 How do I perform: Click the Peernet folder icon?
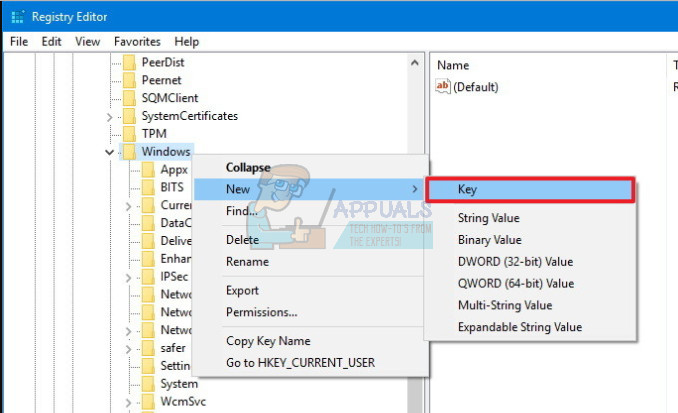[129, 80]
